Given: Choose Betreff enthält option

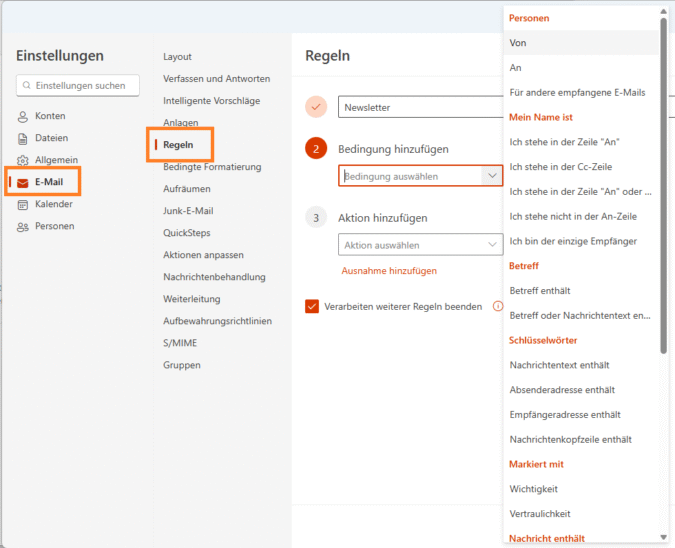Looking at the screenshot, I should pyautogui.click(x=540, y=291).
